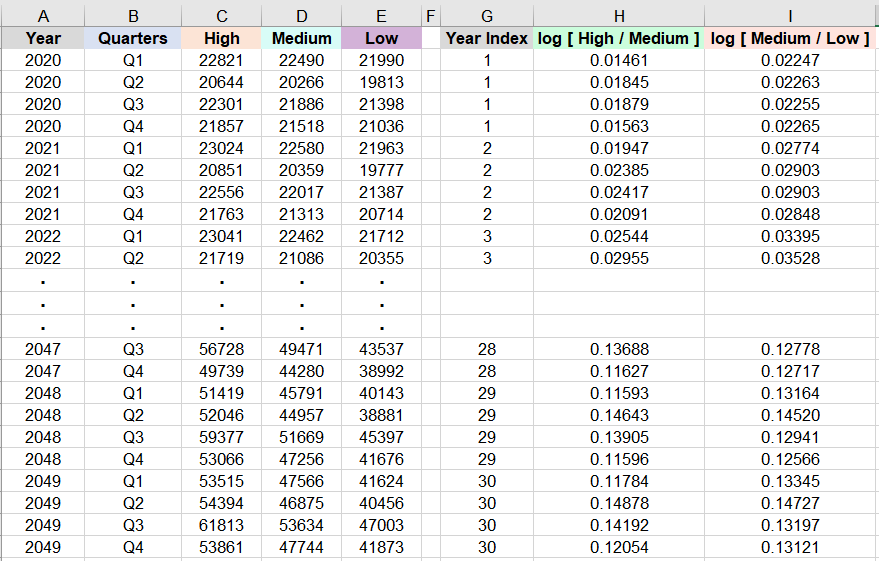Viewport: 879px width, 561px height.
Task: Select cell with 0.01947
Action: click(x=619, y=148)
